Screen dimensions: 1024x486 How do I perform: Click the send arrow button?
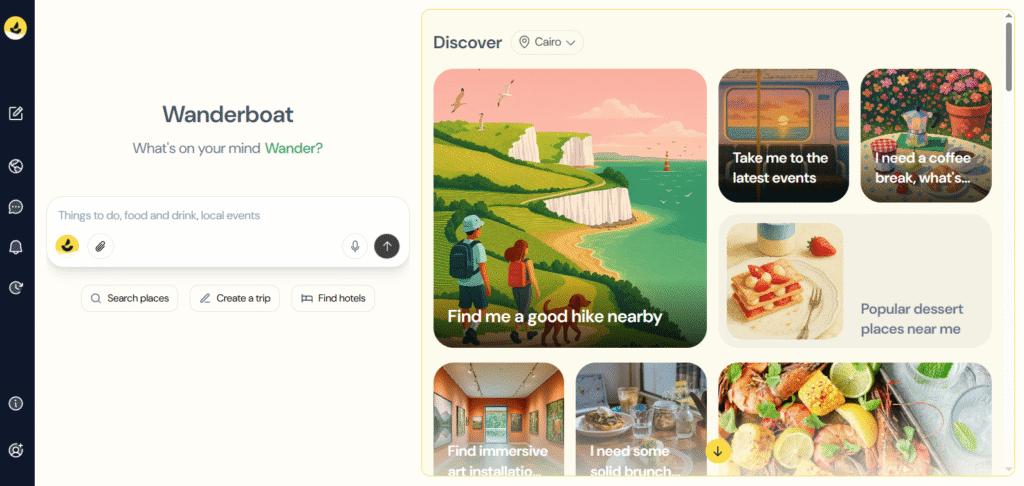pos(387,246)
